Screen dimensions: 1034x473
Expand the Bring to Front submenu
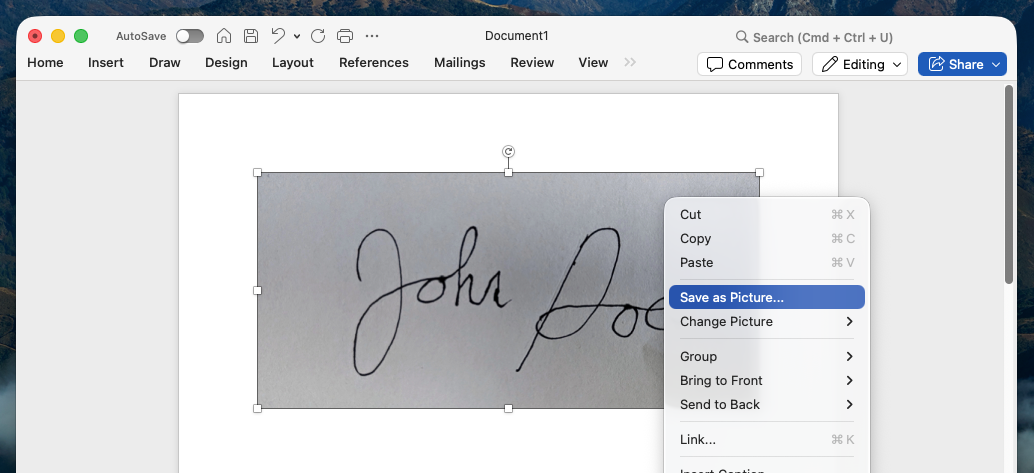click(767, 381)
